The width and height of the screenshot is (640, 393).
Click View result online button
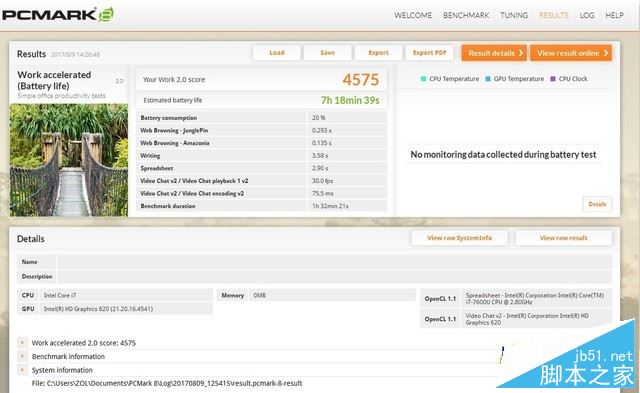(x=571, y=53)
